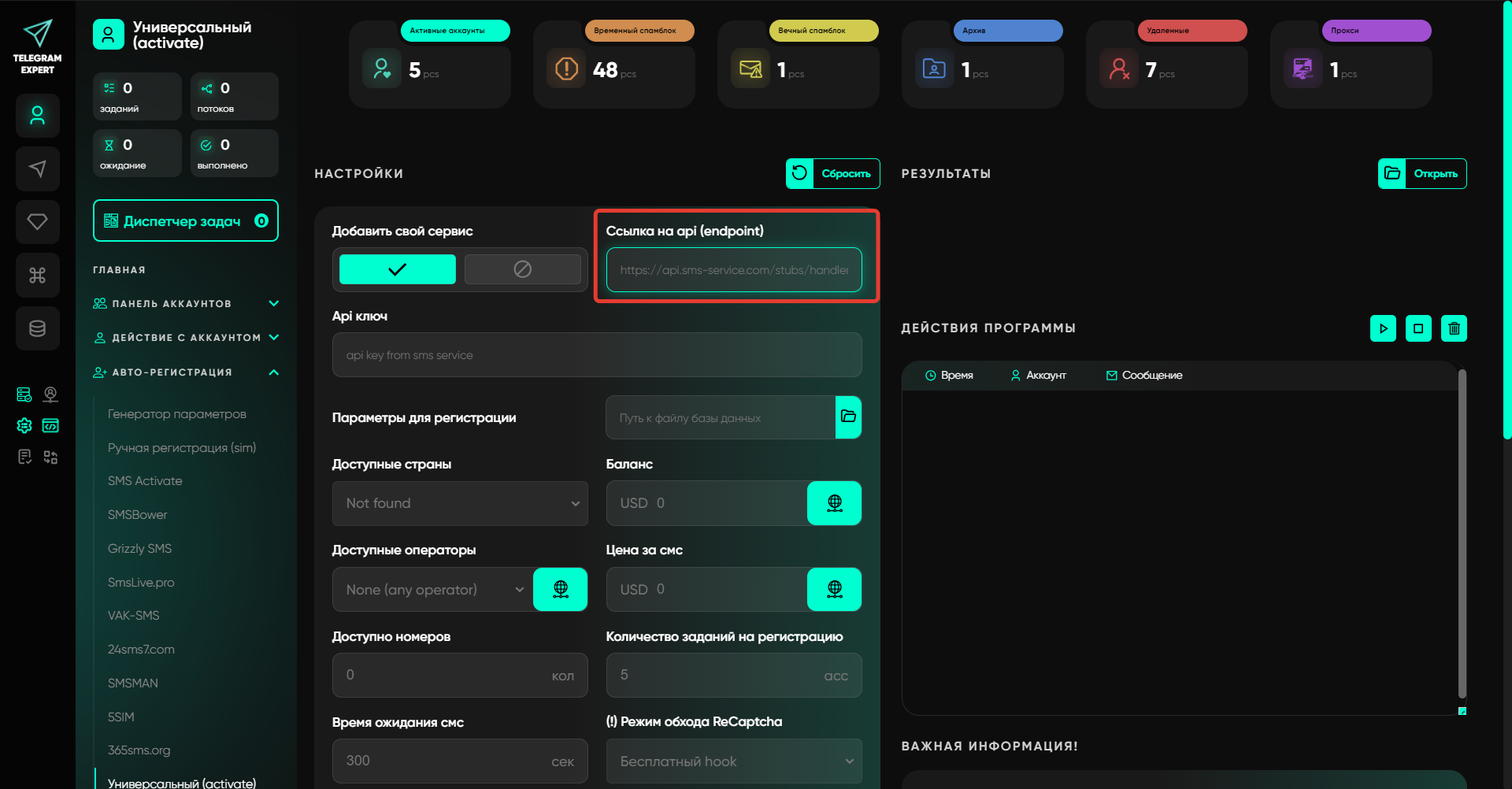Image resolution: width=1512 pixels, height=789 pixels.
Task: Click the API endpoint link input field
Action: tap(733, 270)
